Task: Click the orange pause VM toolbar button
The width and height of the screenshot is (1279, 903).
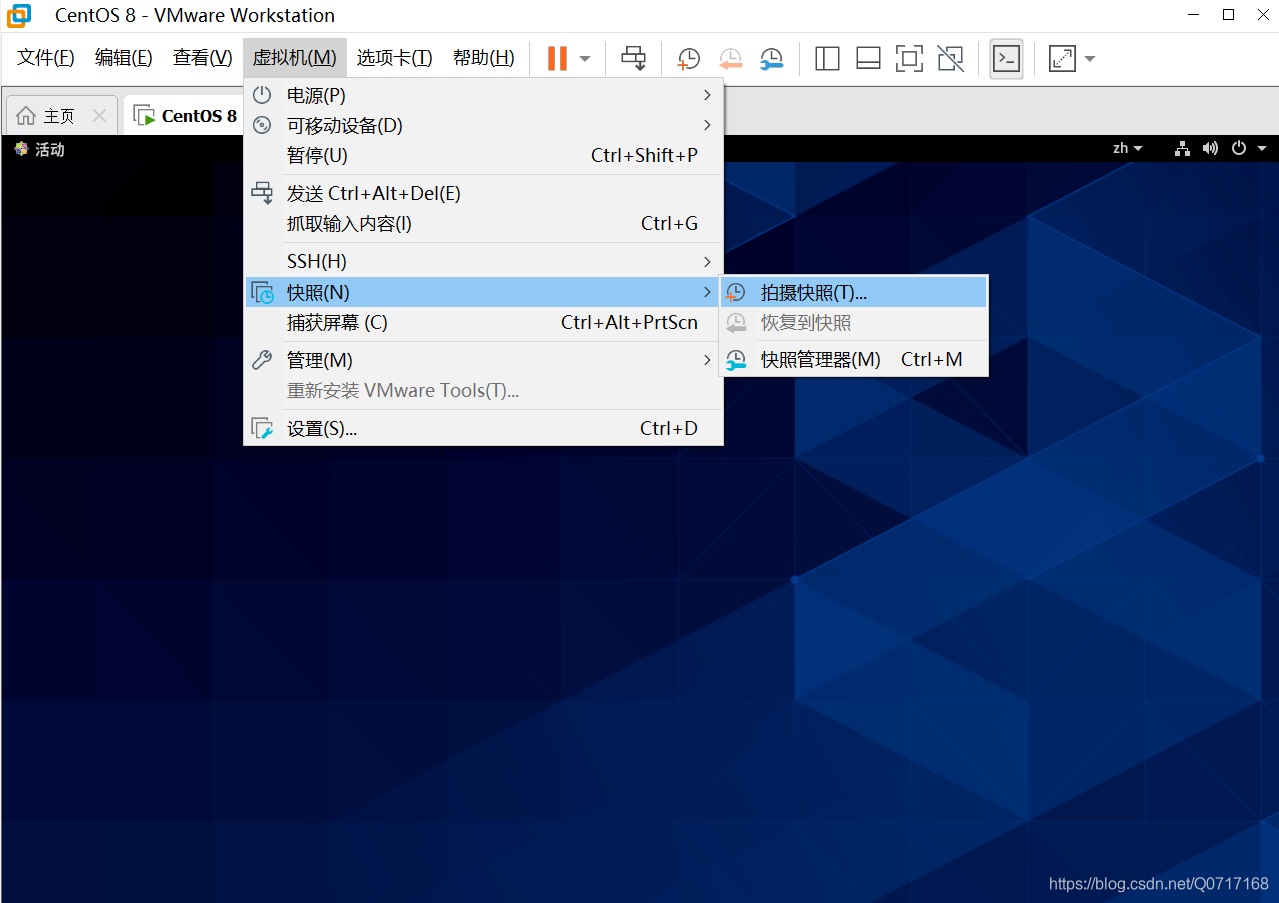Action: [557, 58]
